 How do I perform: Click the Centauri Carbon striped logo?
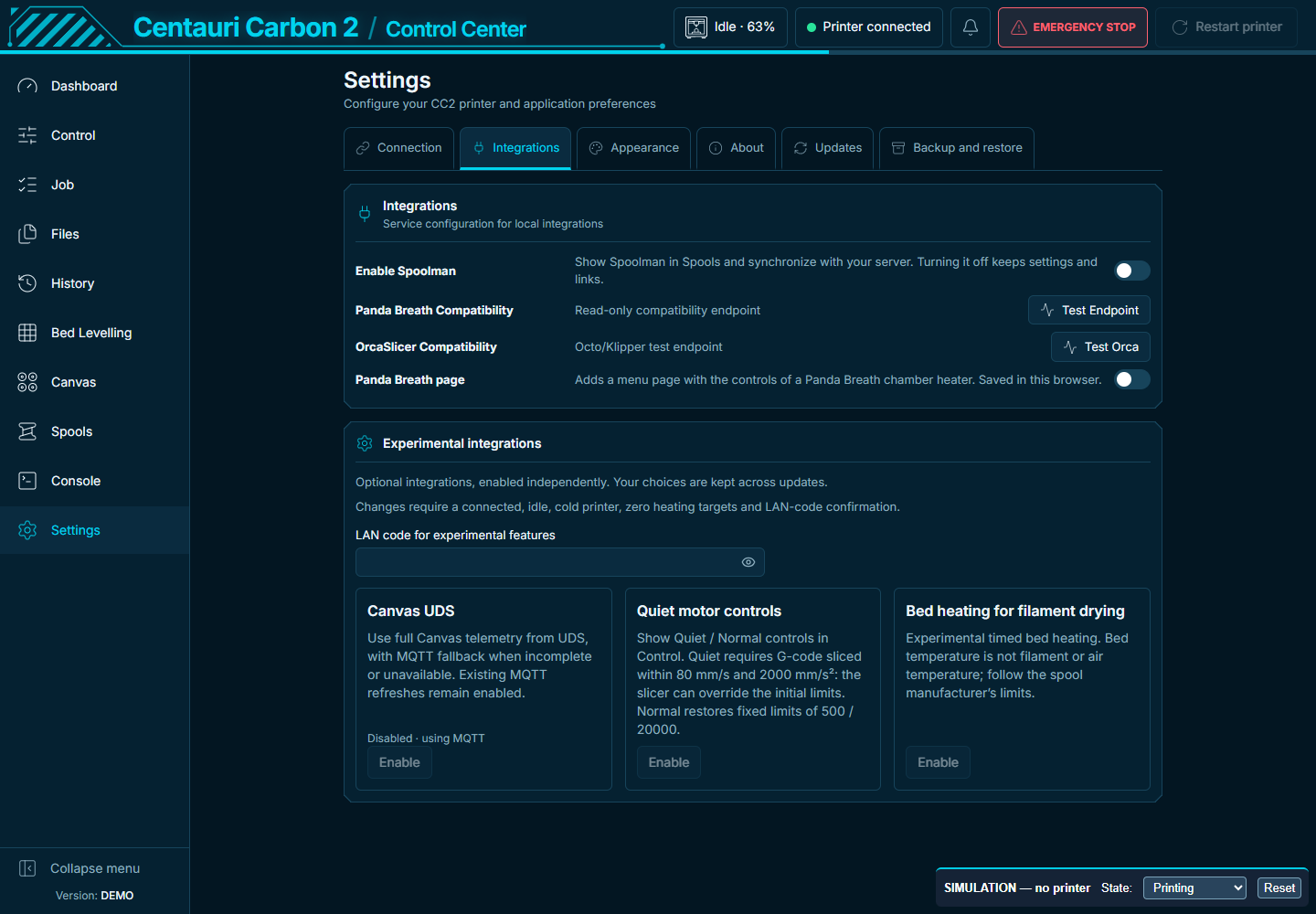(x=64, y=27)
